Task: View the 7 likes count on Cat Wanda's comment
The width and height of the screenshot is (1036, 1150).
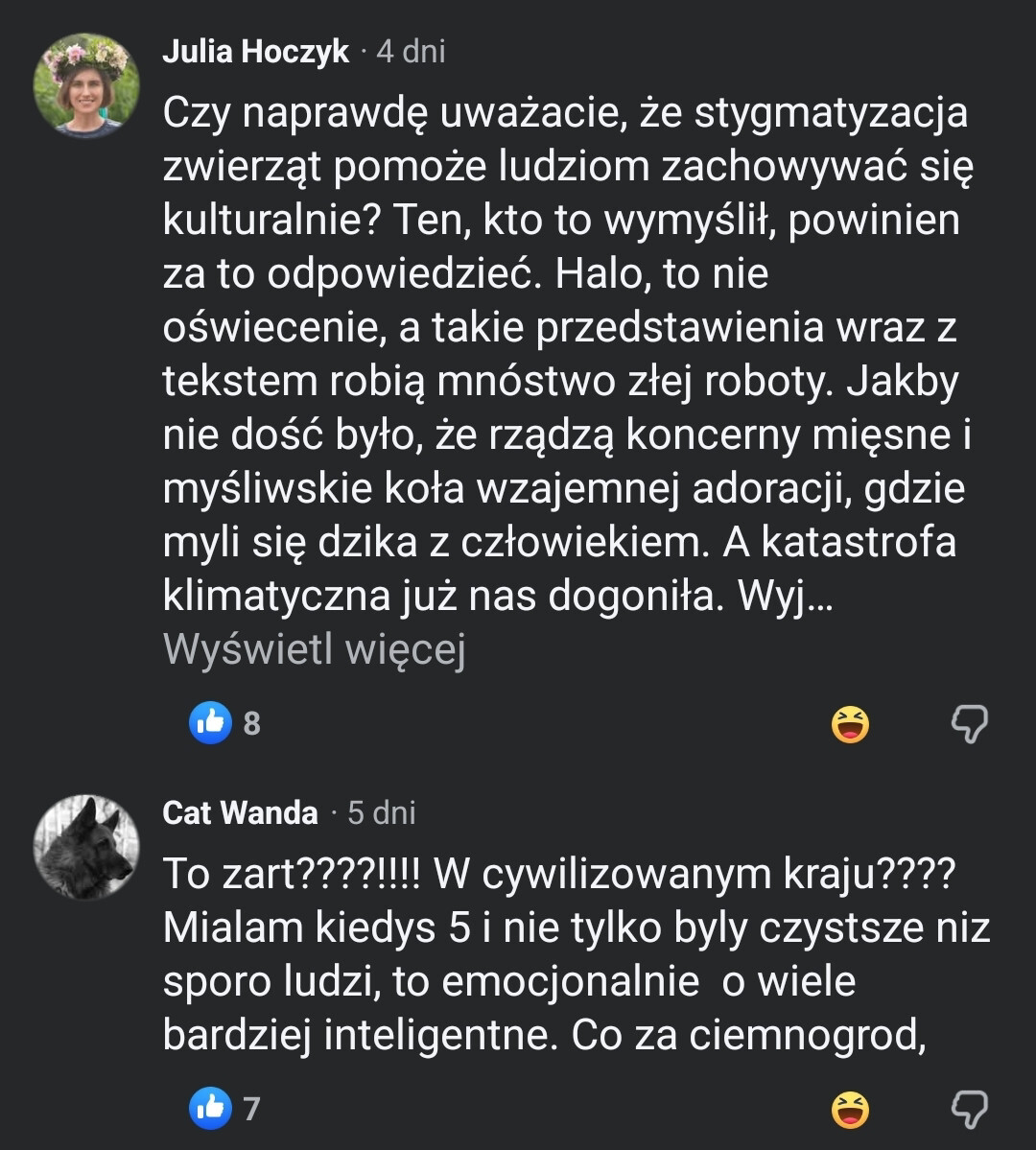Action: click(251, 1110)
